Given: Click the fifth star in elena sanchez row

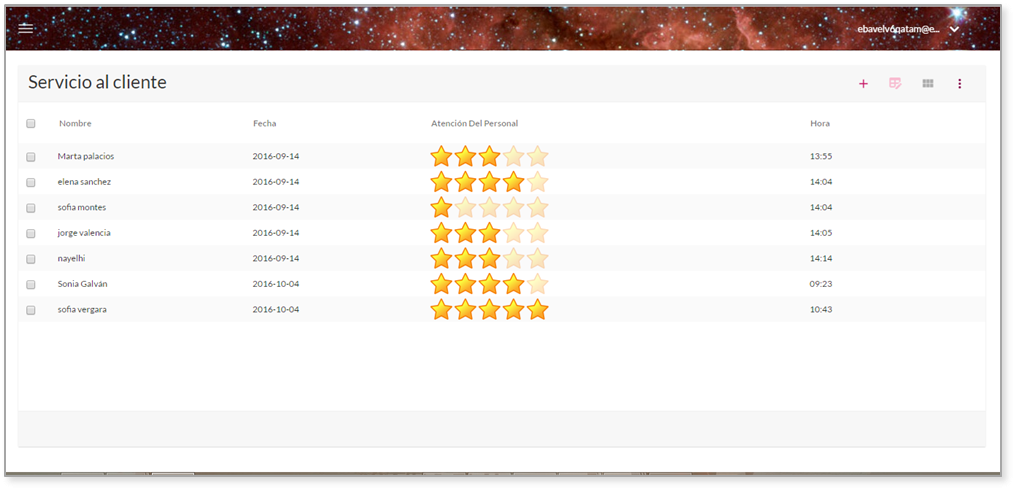Looking at the screenshot, I should 537,182.
